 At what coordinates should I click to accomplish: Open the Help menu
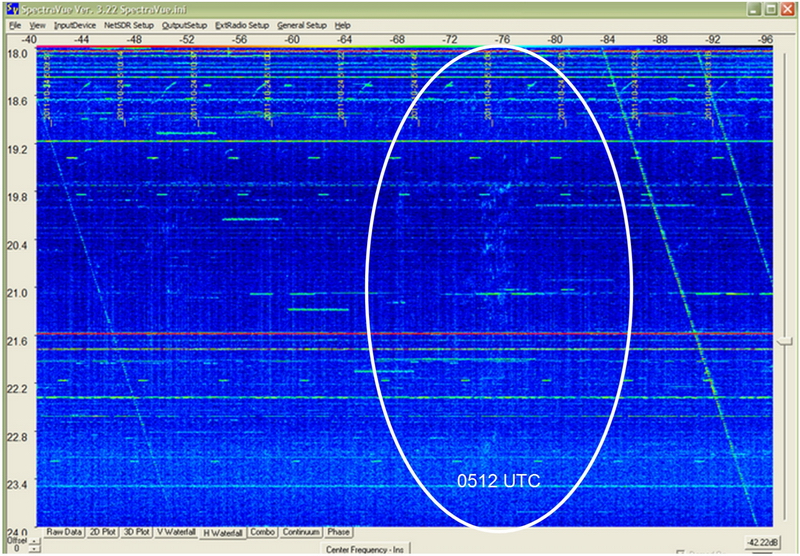pyautogui.click(x=342, y=26)
